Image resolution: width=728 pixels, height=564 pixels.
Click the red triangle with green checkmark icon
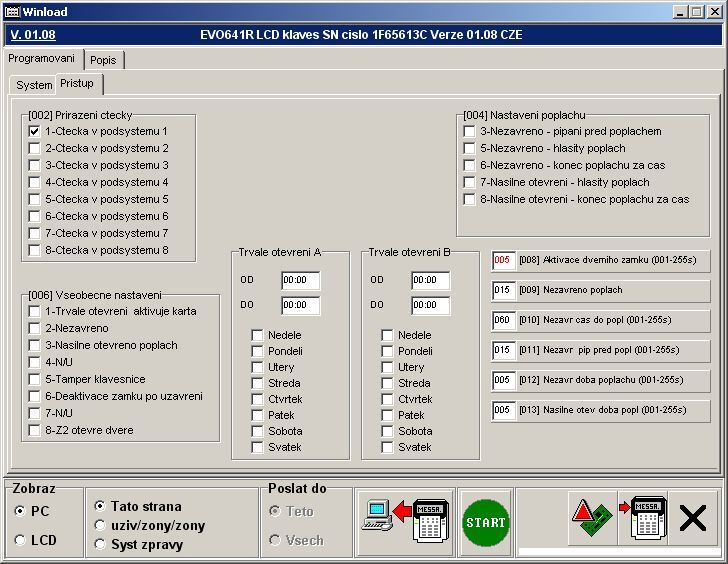[590, 521]
